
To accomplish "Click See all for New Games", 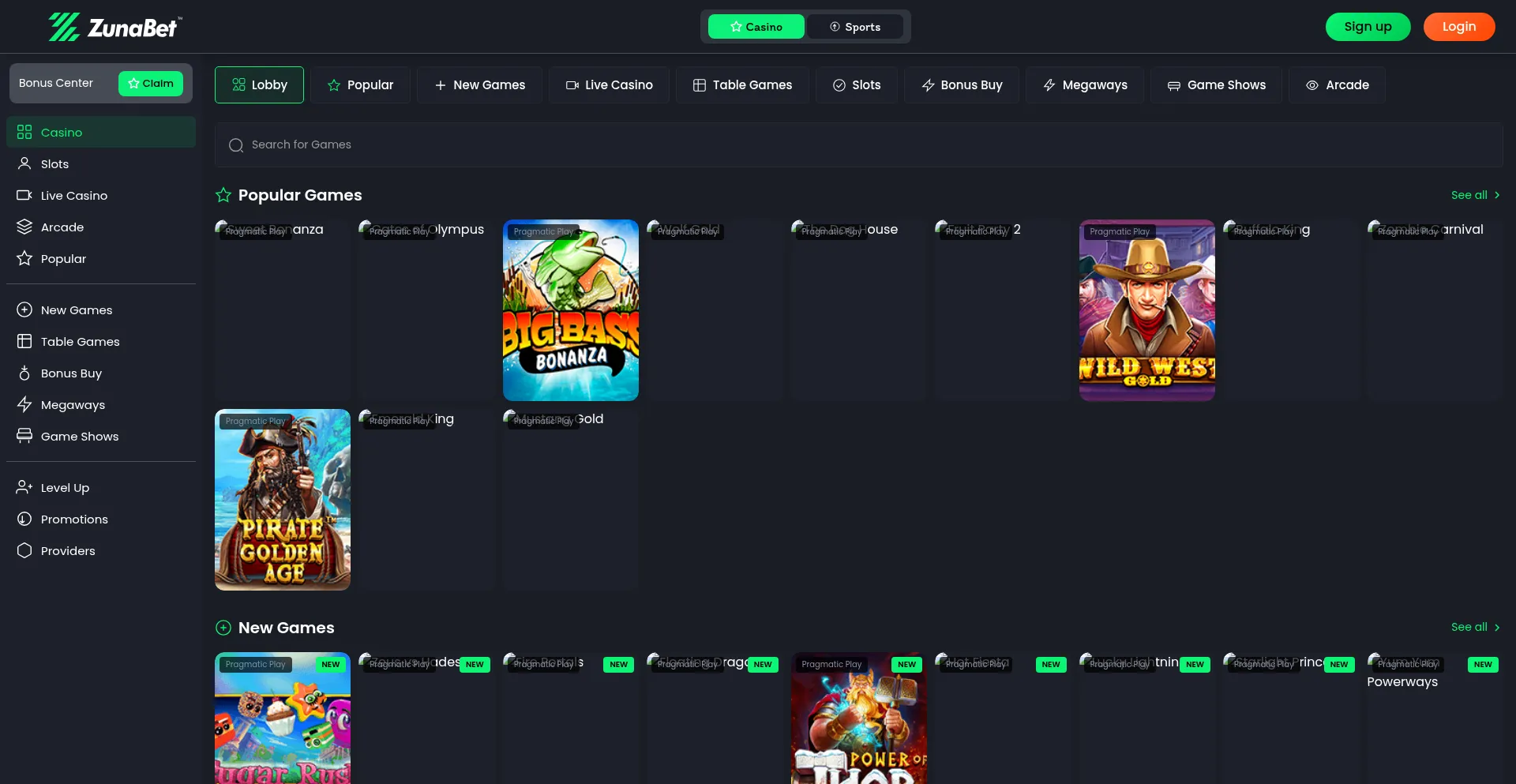I will click(x=1475, y=627).
